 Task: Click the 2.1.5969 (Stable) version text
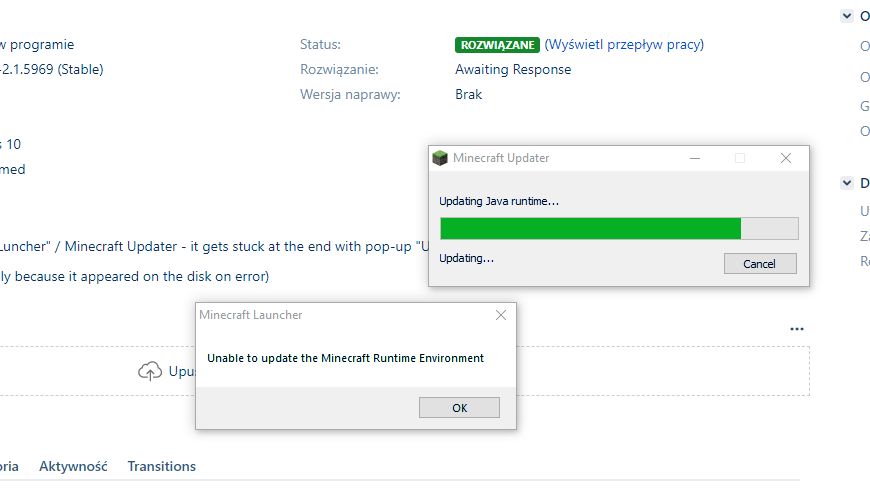52,69
